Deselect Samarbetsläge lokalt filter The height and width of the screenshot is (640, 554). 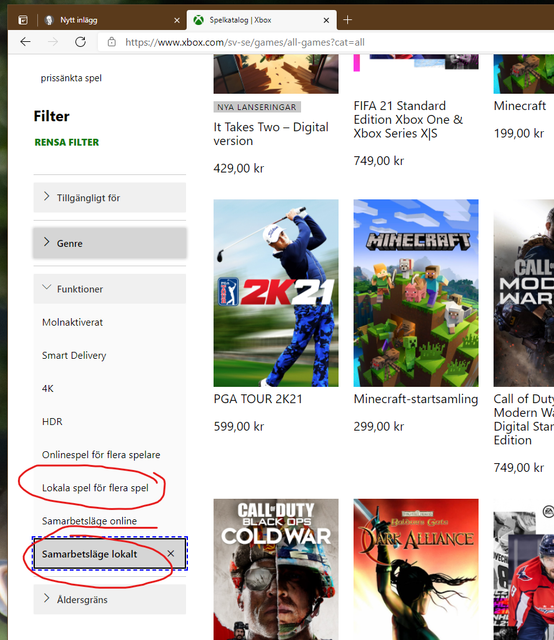click(109, 554)
